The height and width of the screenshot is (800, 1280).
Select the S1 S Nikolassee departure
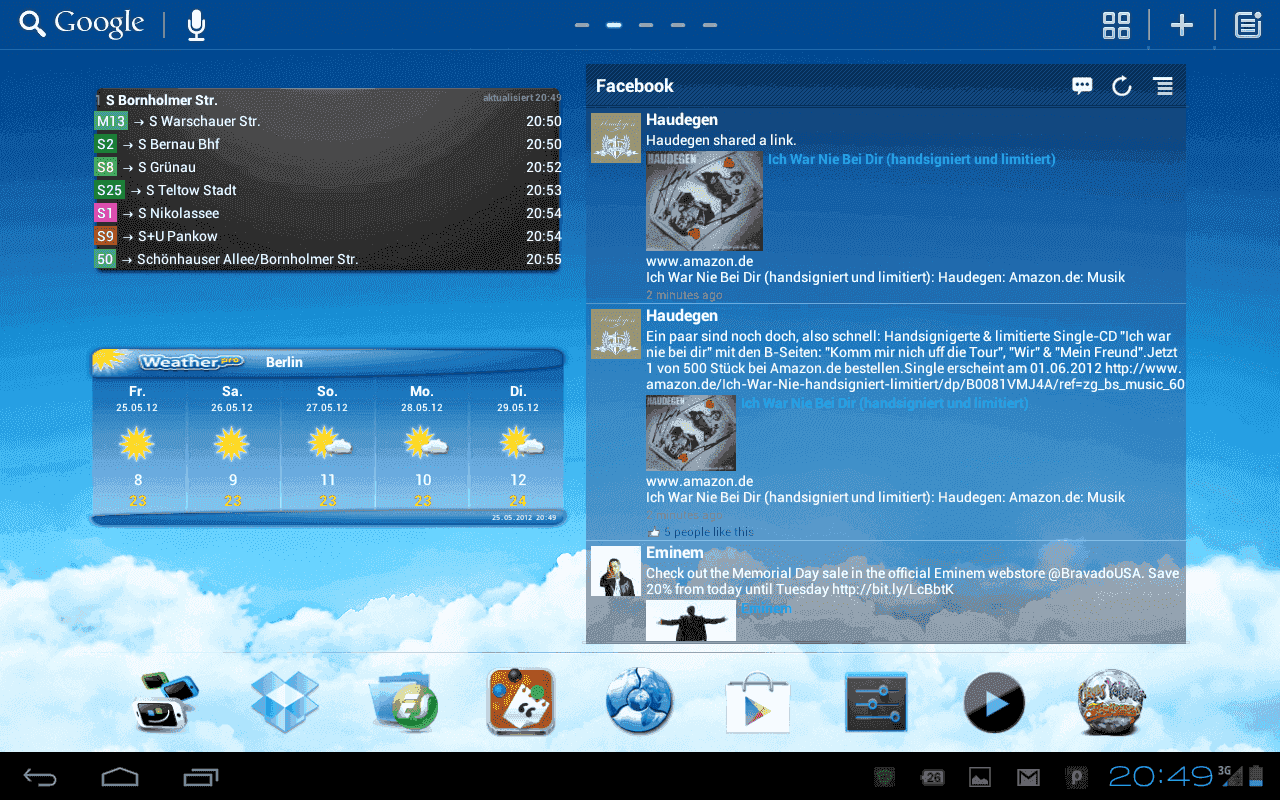(327, 213)
